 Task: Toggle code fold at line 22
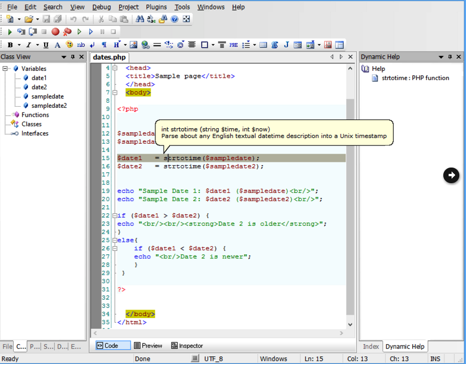coord(114,216)
